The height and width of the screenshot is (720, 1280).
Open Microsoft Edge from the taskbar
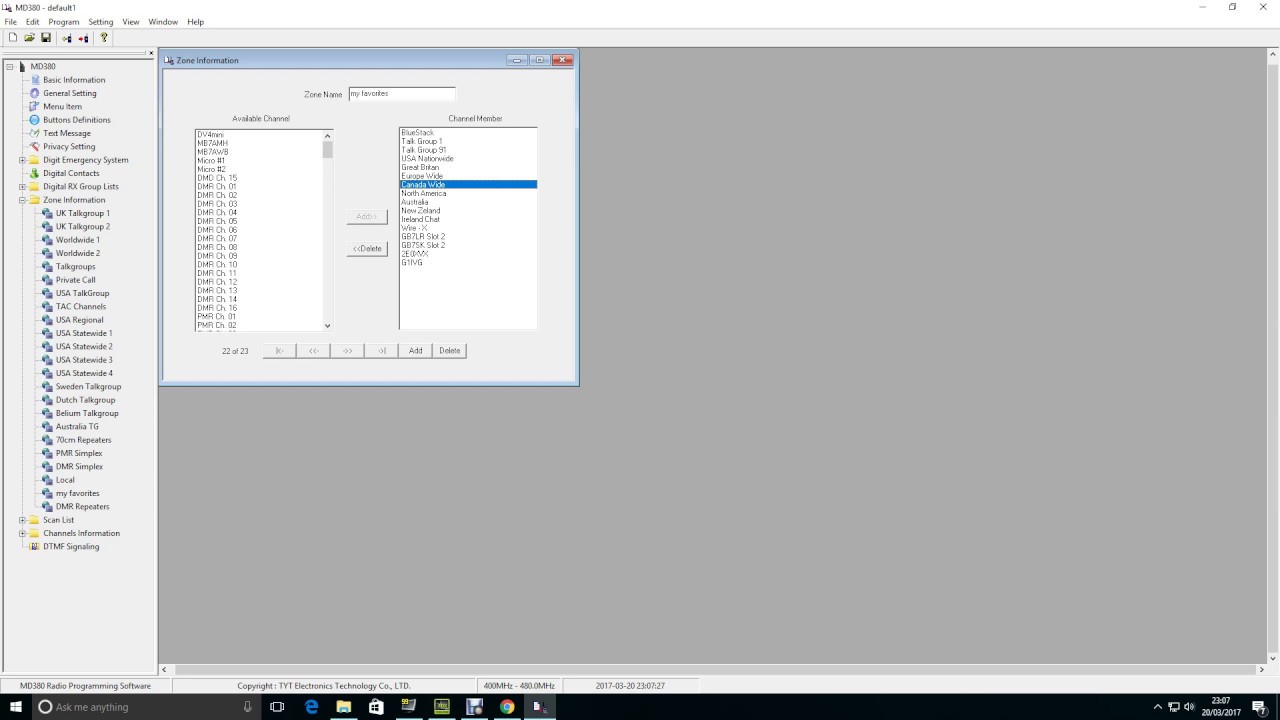[311, 707]
